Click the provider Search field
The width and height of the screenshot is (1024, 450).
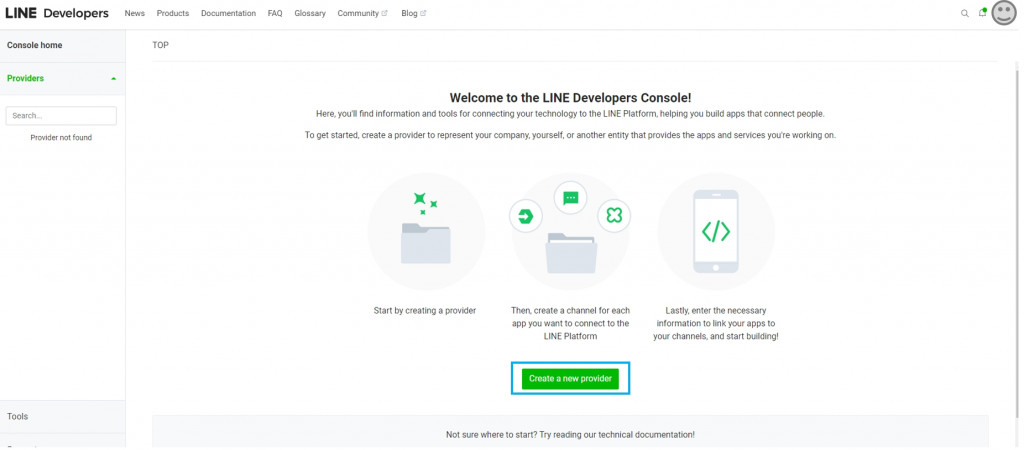(61, 116)
